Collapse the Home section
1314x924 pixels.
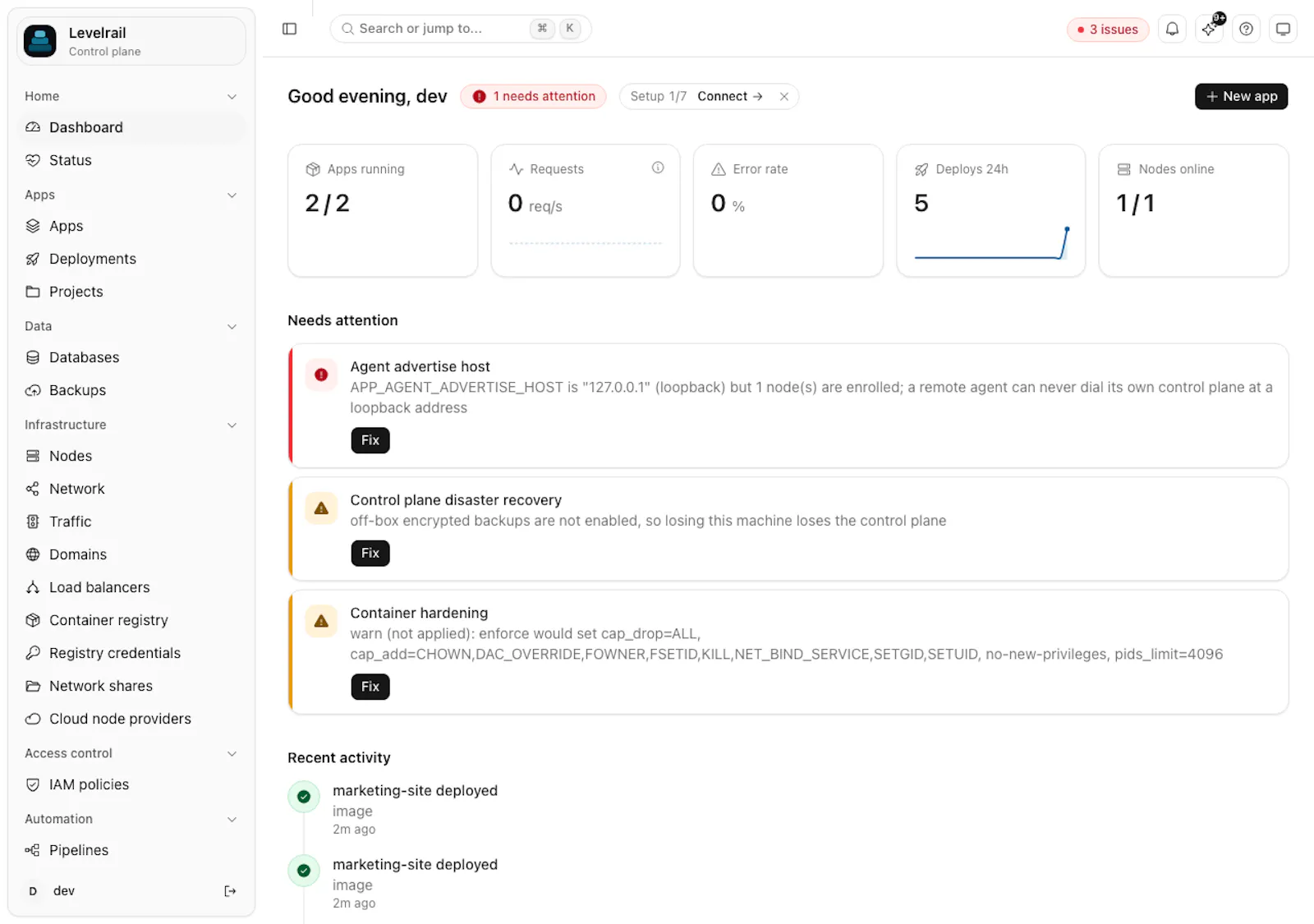232,96
